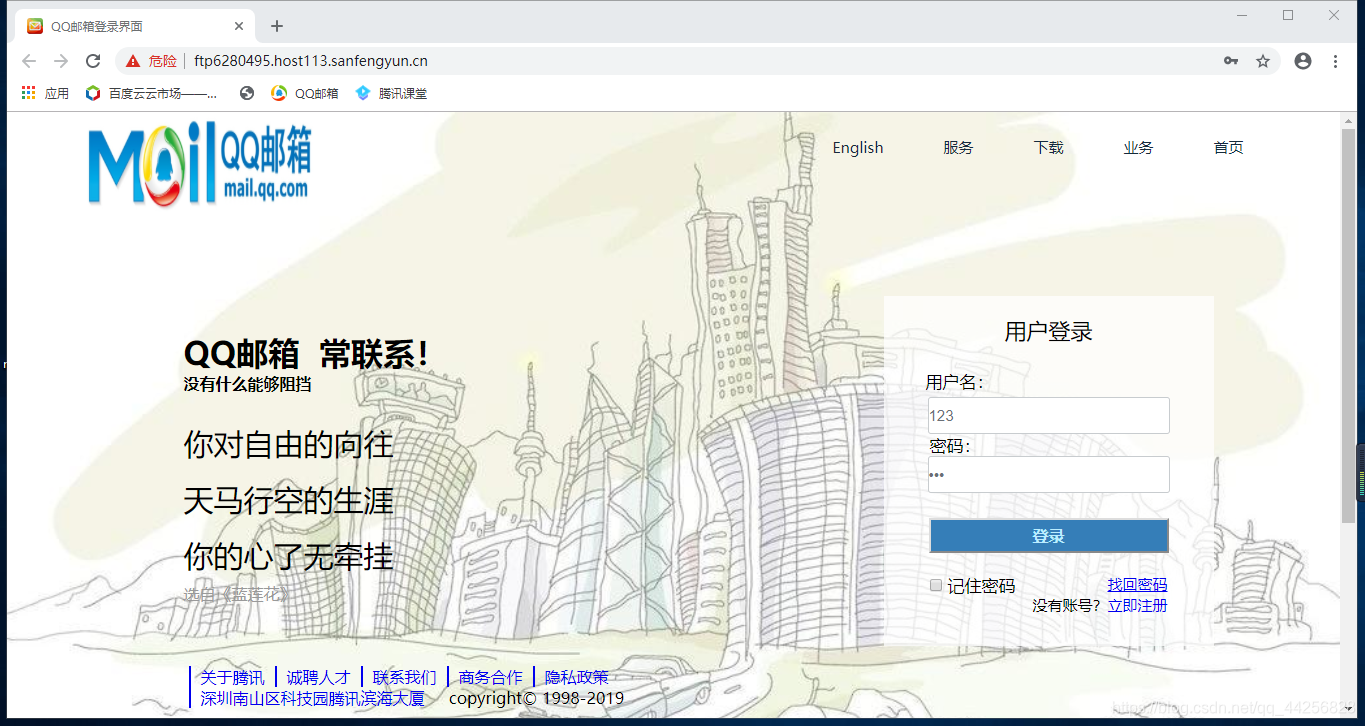
Task: Open the 关于腾讯 footer link
Action: pos(232,678)
